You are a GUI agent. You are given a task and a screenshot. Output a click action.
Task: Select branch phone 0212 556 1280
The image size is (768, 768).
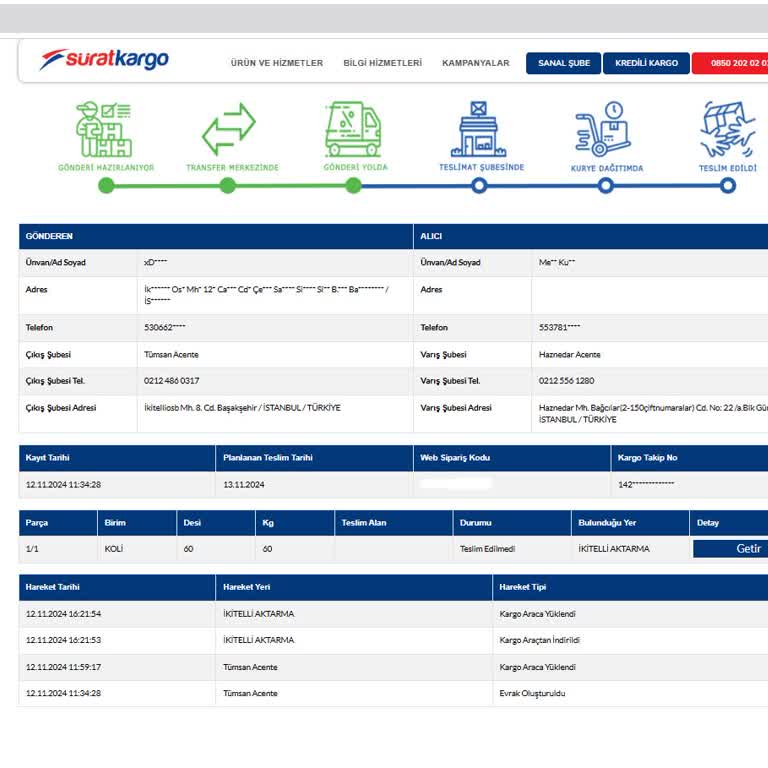pos(566,381)
